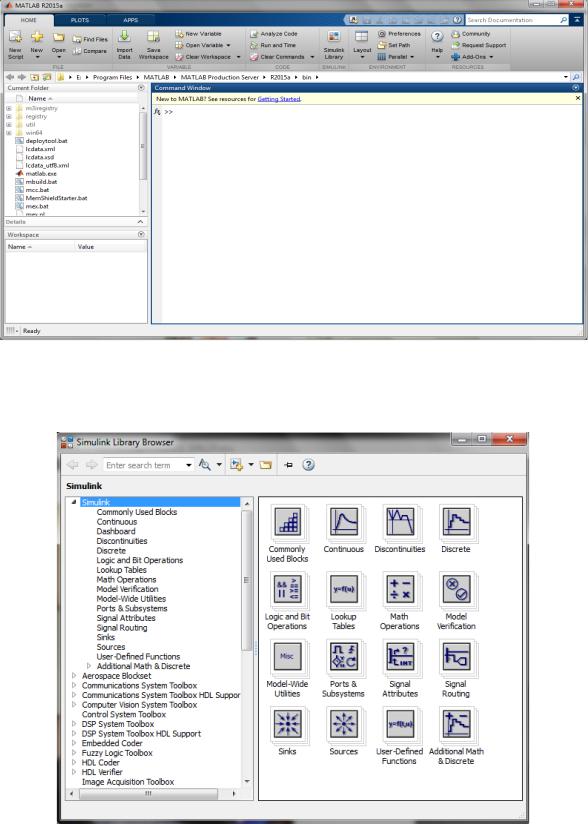The height and width of the screenshot is (824, 588).
Task: Create New Variable
Action: coord(198,34)
